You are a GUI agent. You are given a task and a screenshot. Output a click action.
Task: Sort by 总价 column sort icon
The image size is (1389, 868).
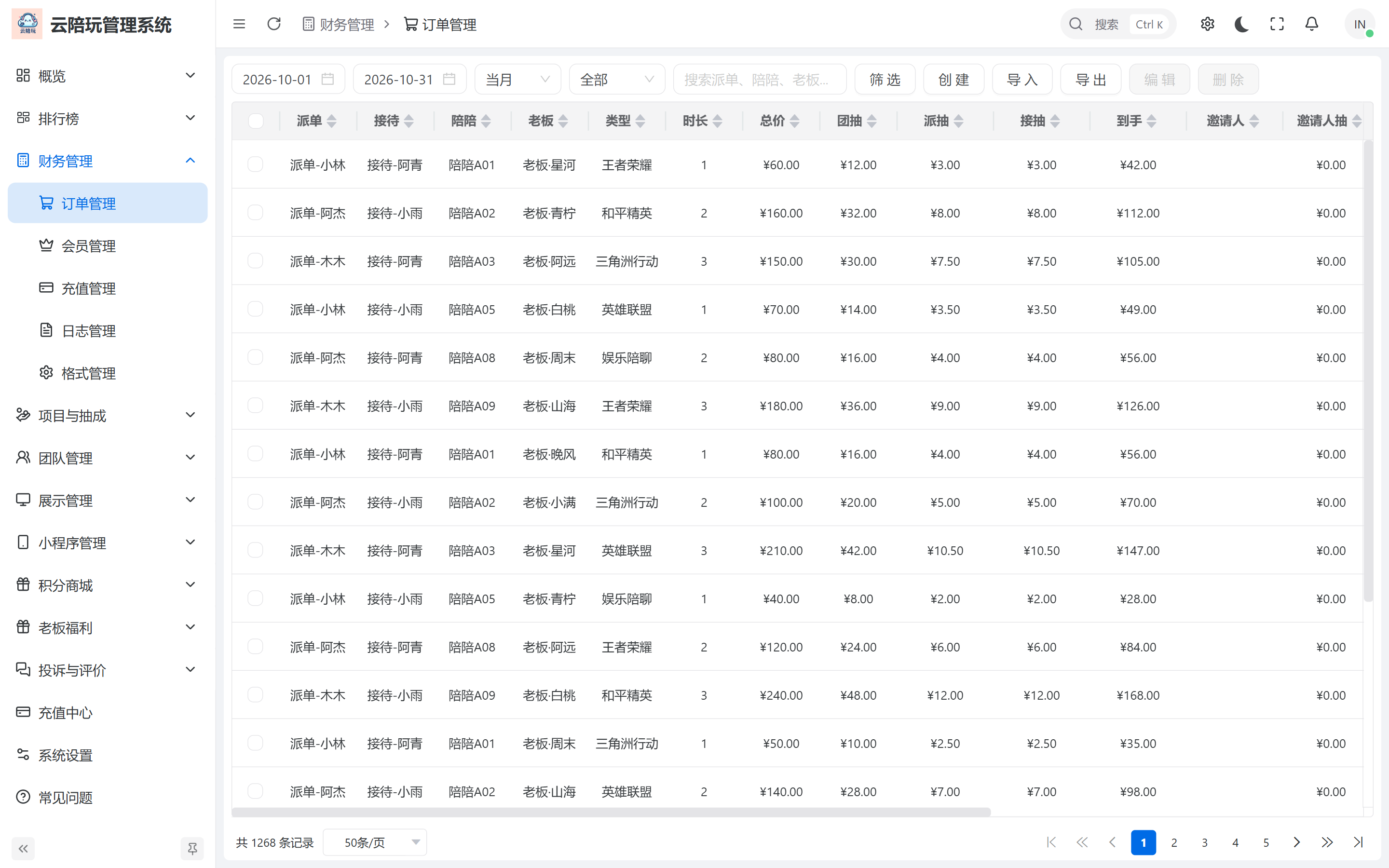[x=794, y=121]
